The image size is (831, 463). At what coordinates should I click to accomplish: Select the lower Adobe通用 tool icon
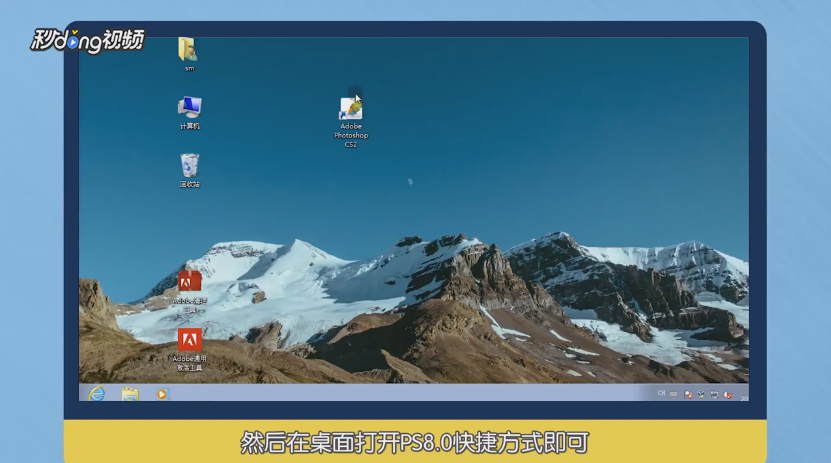coord(189,340)
